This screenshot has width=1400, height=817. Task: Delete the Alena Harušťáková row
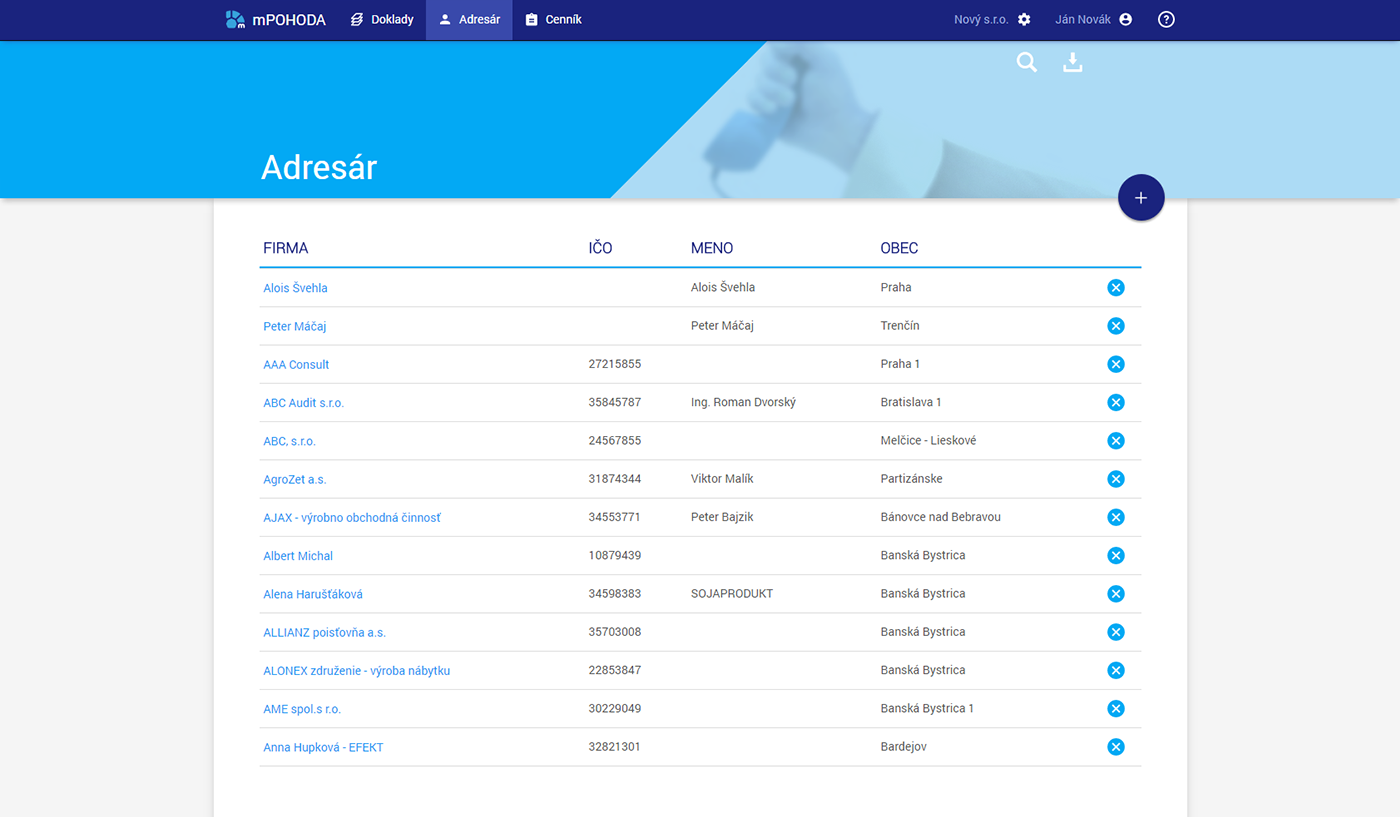(x=1116, y=594)
